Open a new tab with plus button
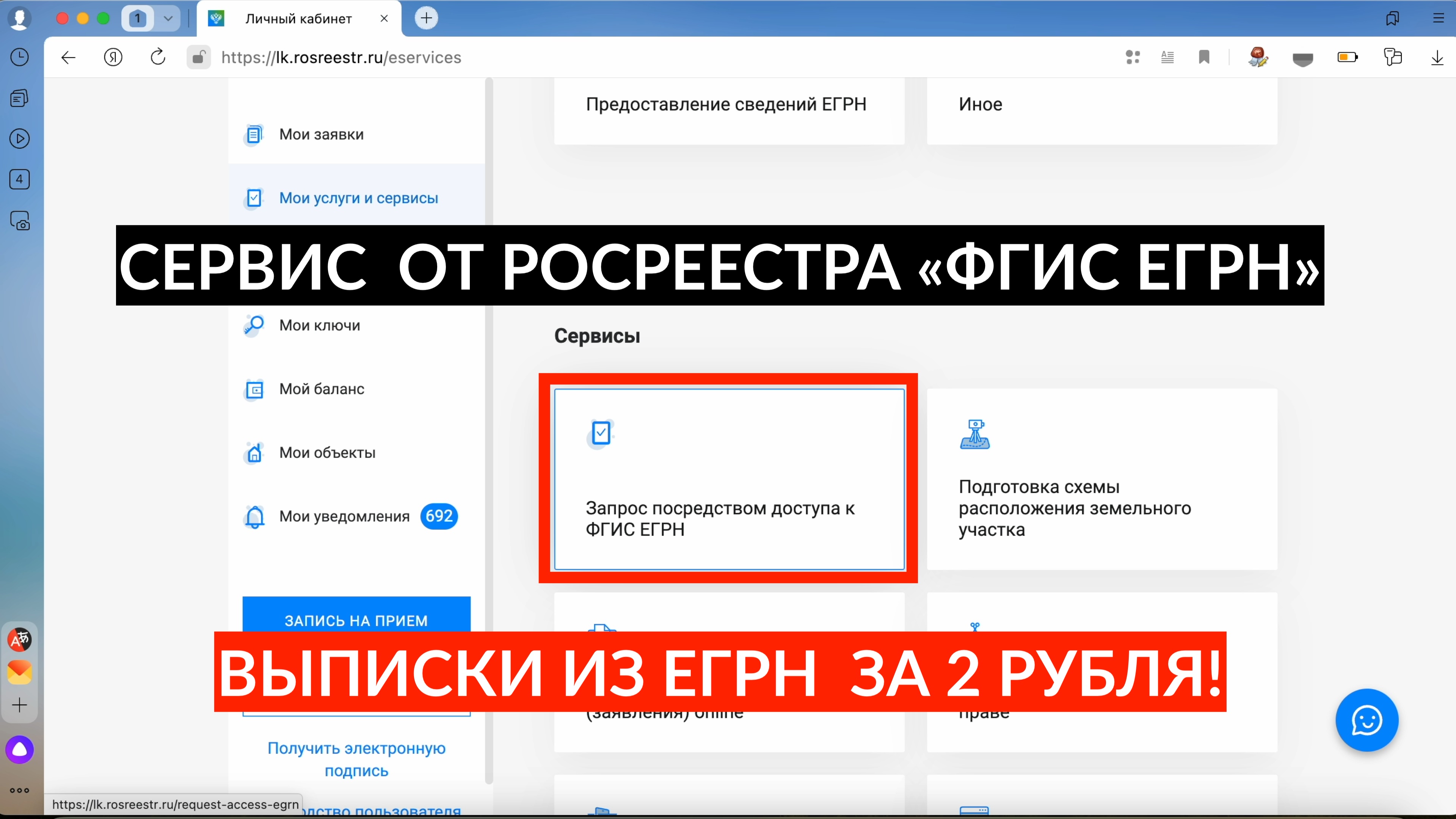 click(426, 18)
